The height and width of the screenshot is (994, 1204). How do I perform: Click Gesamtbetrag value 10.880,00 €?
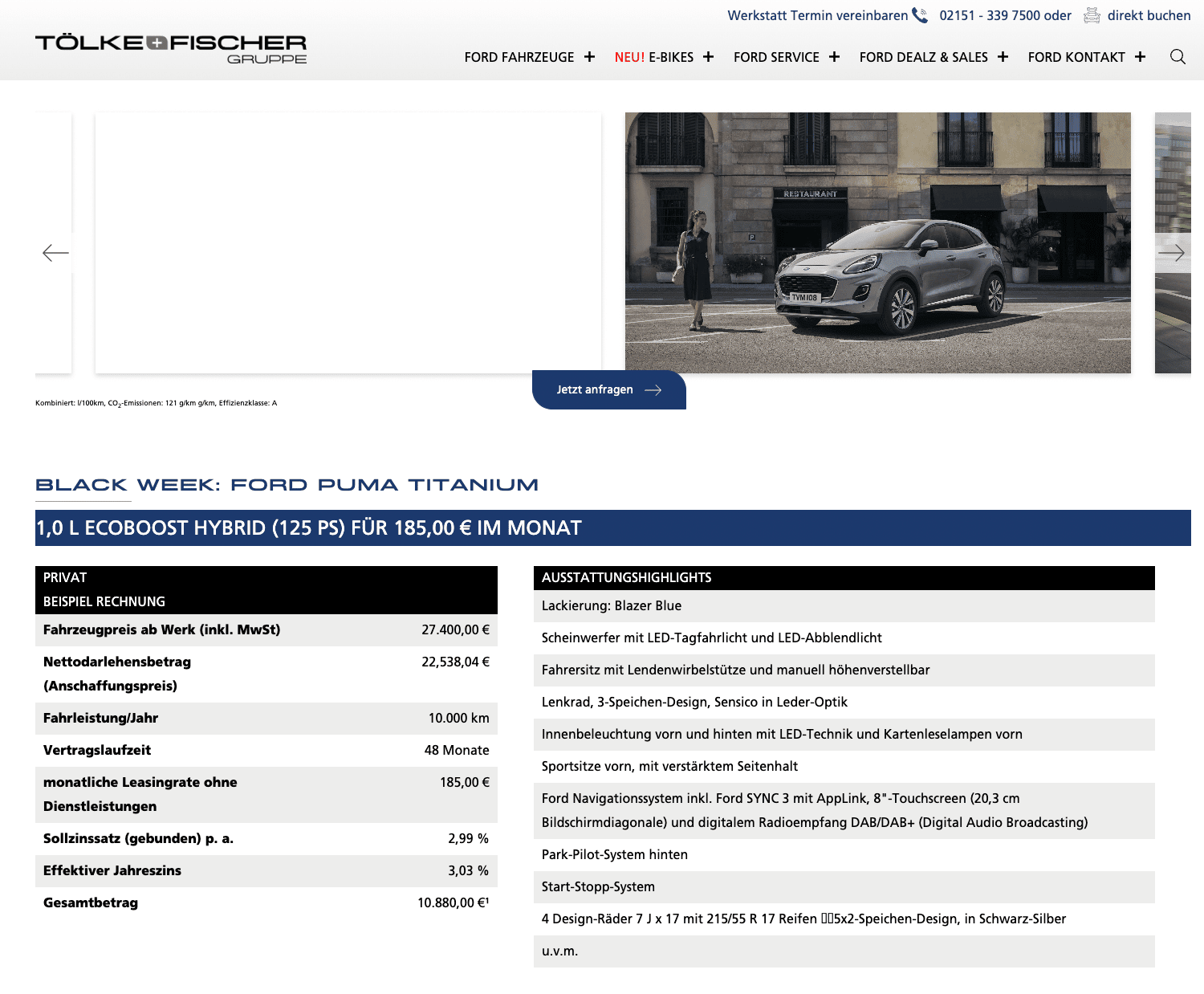point(453,902)
